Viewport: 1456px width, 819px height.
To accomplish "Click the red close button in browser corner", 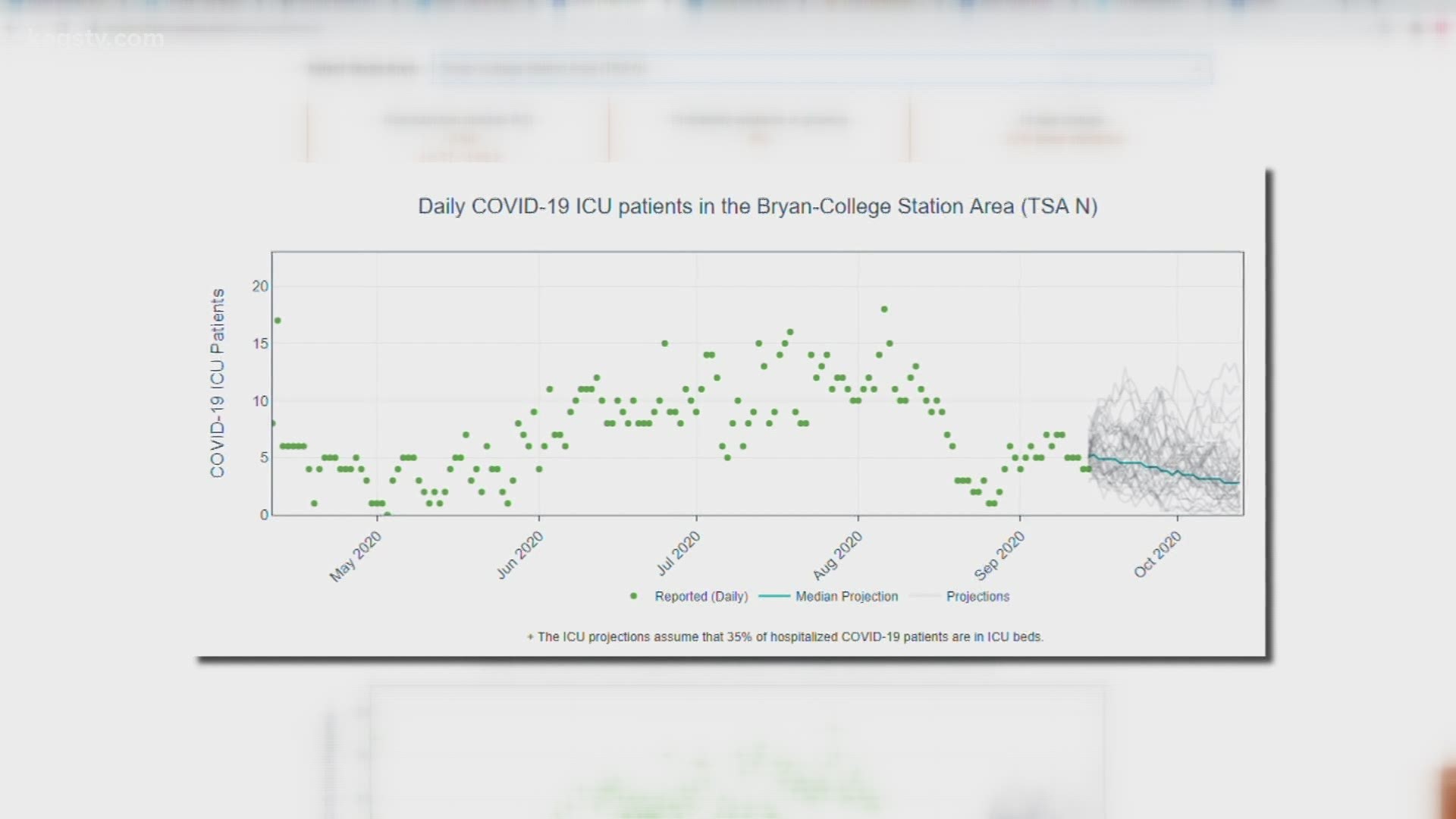I will pos(1440,28).
